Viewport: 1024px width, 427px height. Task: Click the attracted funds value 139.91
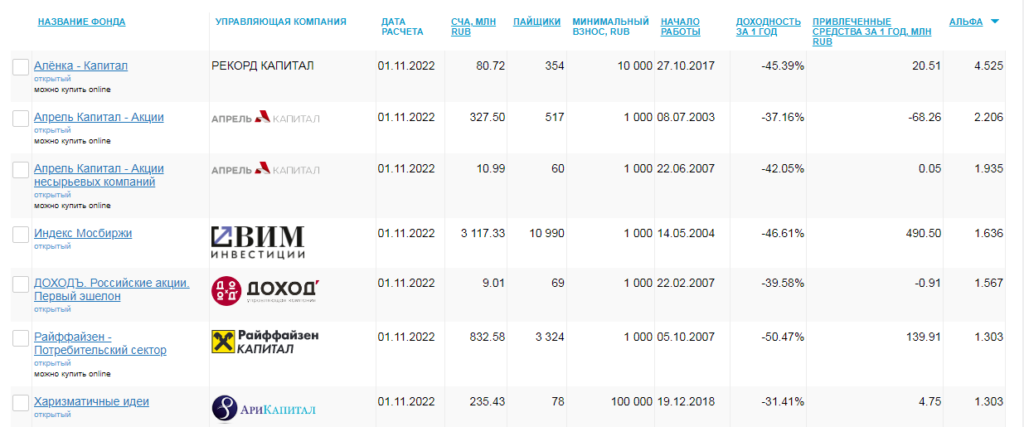point(924,336)
